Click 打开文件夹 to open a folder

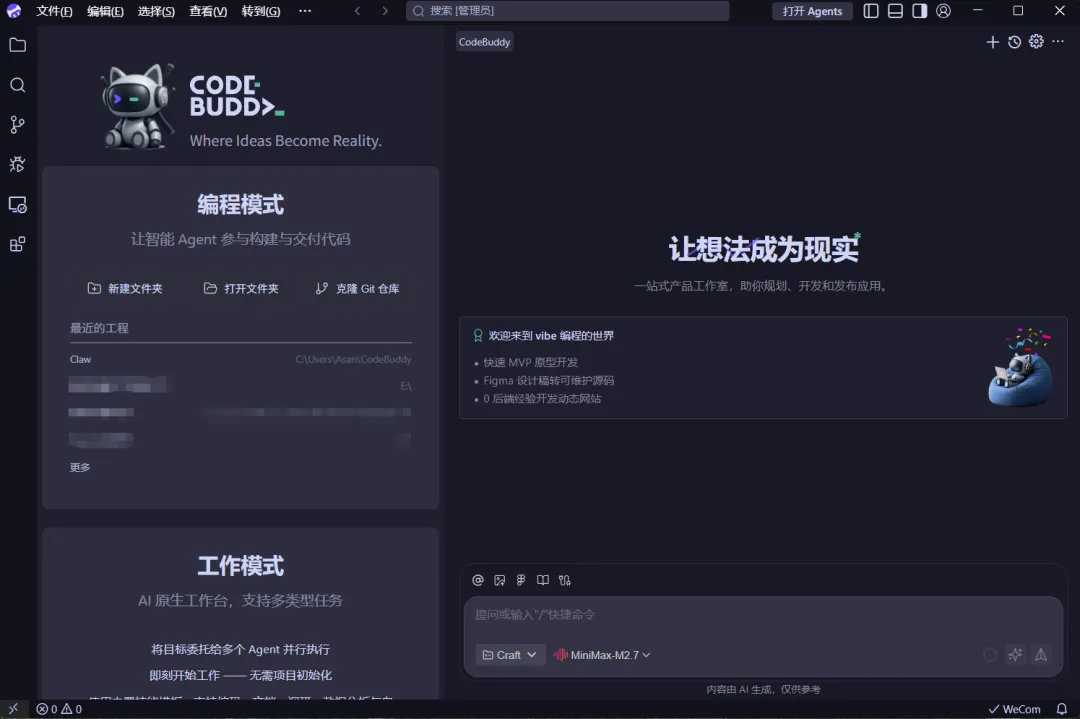(241, 289)
